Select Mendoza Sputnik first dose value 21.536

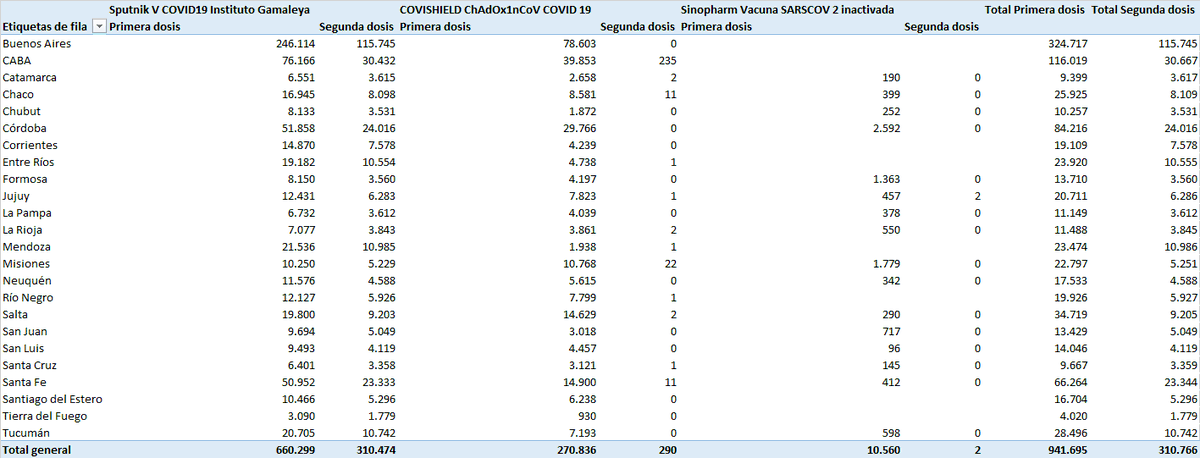(298, 247)
